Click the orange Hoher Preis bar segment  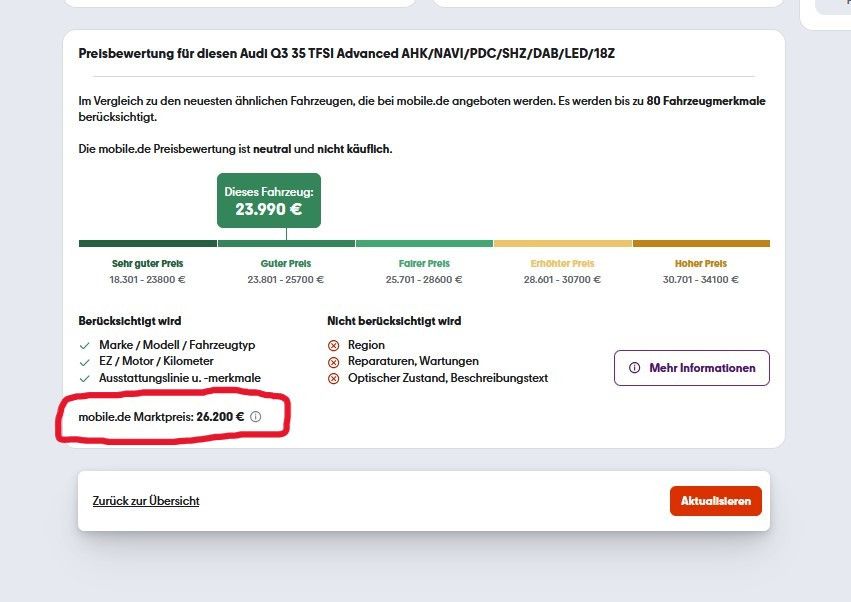point(701,243)
